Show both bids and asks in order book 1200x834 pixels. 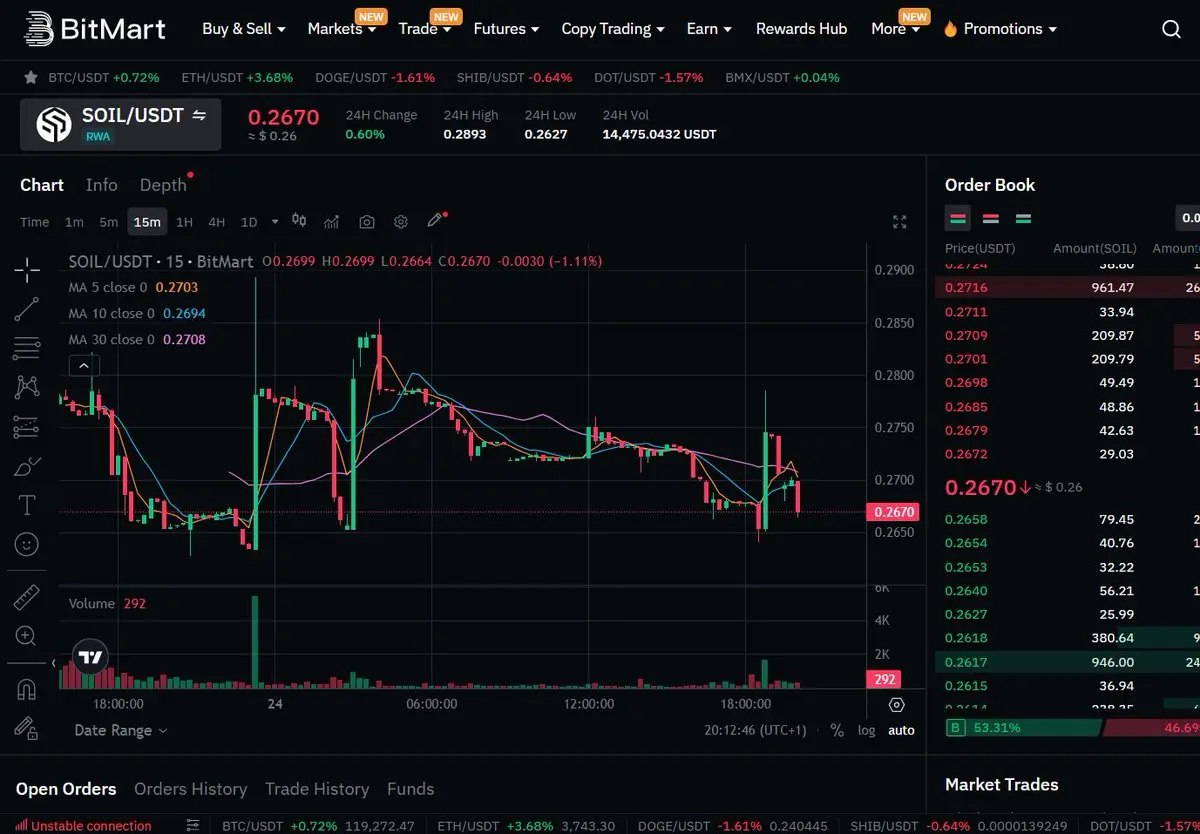tap(958, 218)
